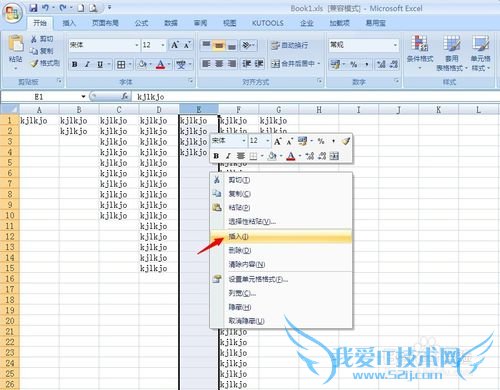Toggle align text left in ribbon
This screenshot has height=390, width=500.
pos(206,63)
